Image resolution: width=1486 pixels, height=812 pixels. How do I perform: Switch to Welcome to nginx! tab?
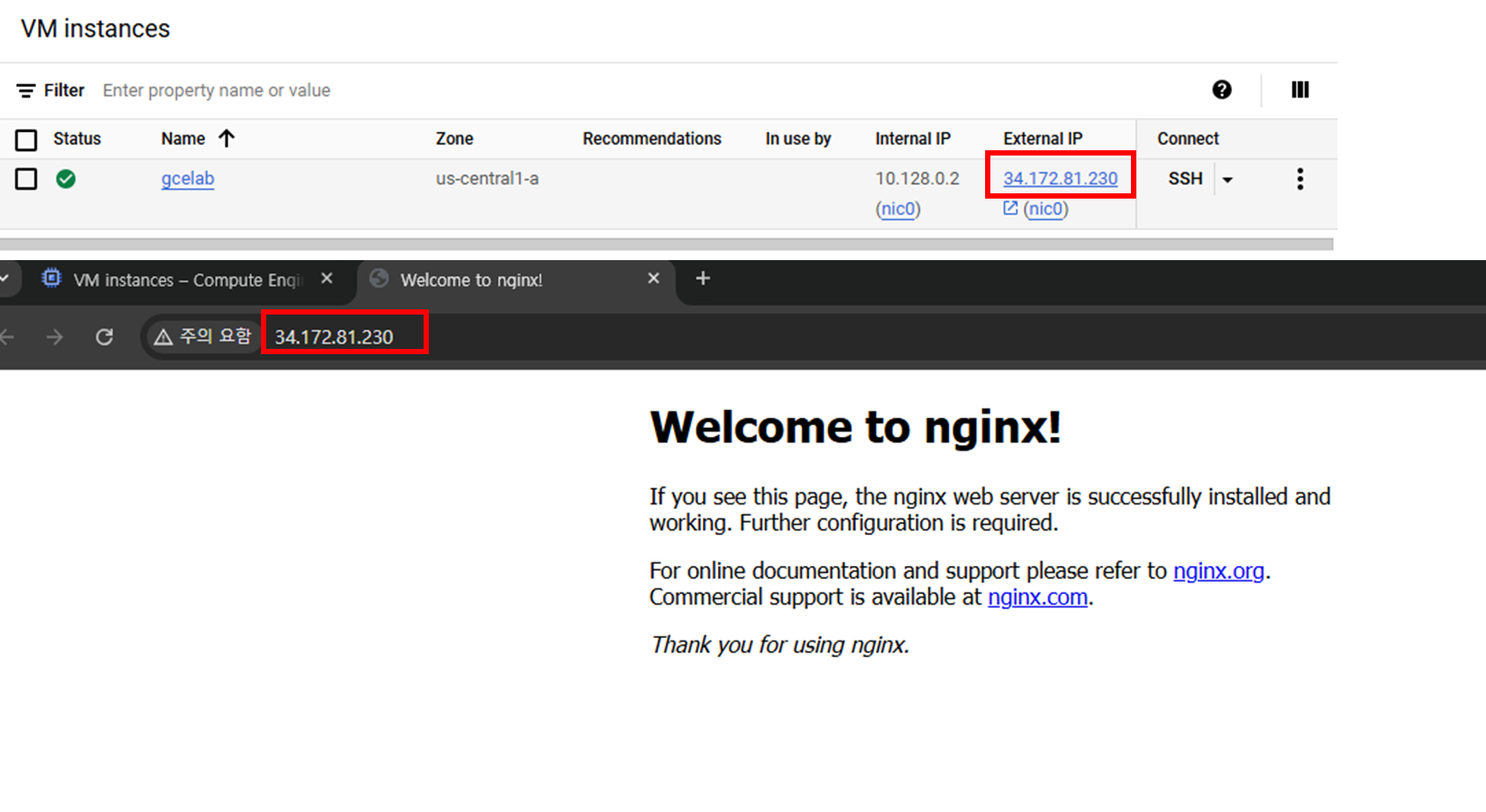(x=518, y=279)
